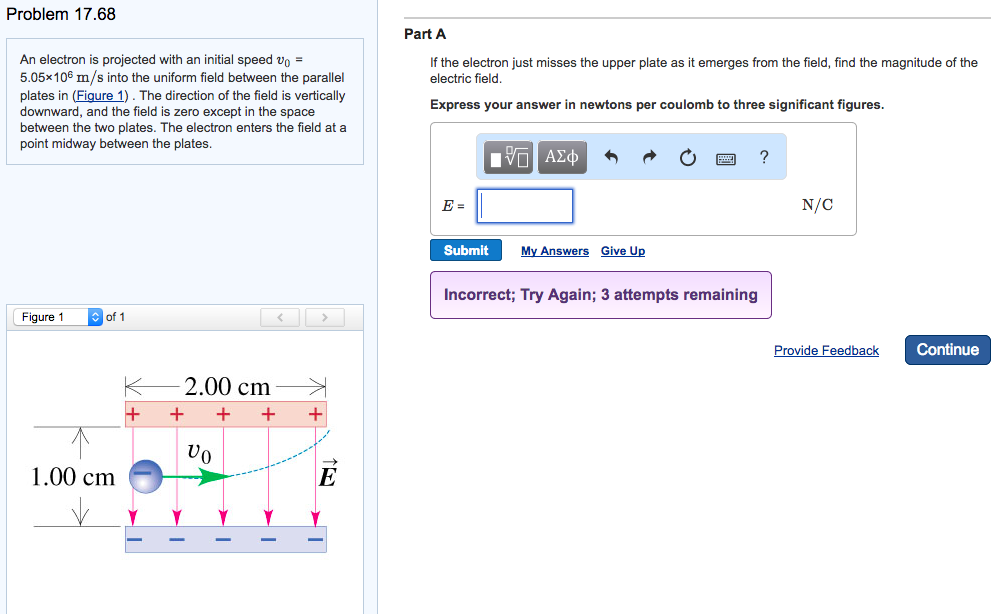
Task: Click inside the E value input box
Action: tap(525, 206)
